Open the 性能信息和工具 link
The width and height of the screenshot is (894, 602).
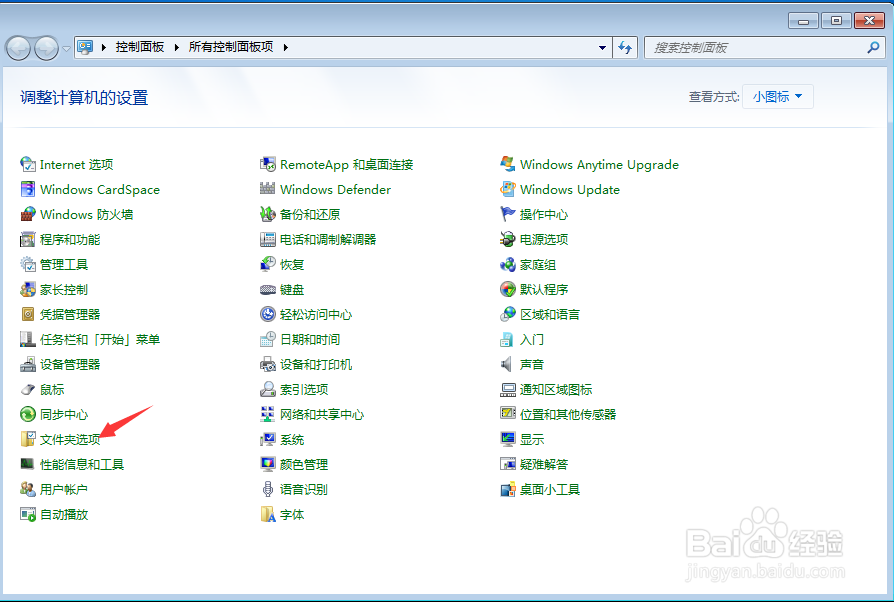pyautogui.click(x=82, y=465)
